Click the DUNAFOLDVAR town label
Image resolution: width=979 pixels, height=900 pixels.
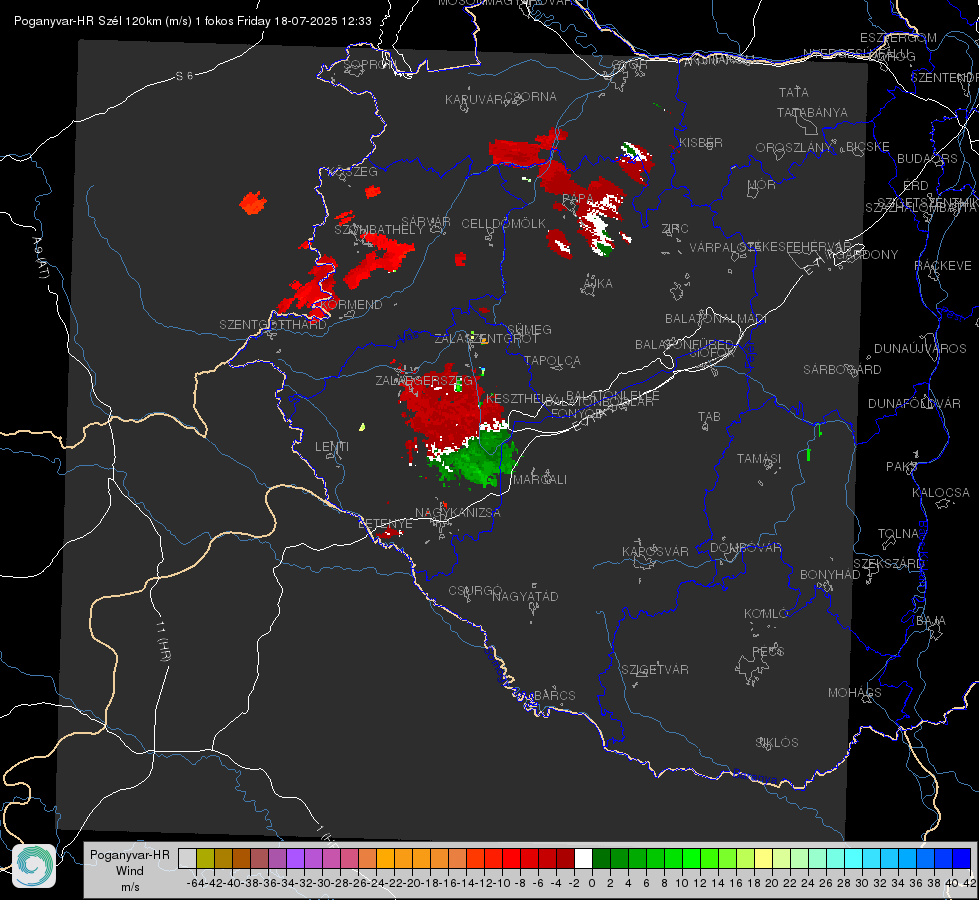914,403
